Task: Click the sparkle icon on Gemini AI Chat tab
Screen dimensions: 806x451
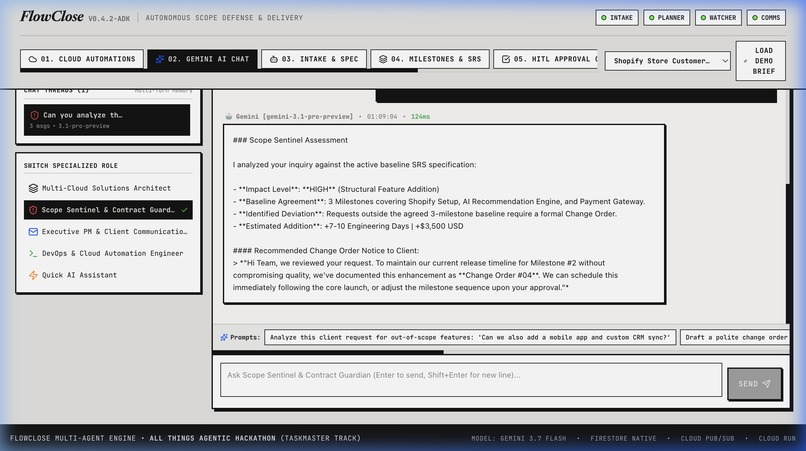Action: coord(160,59)
